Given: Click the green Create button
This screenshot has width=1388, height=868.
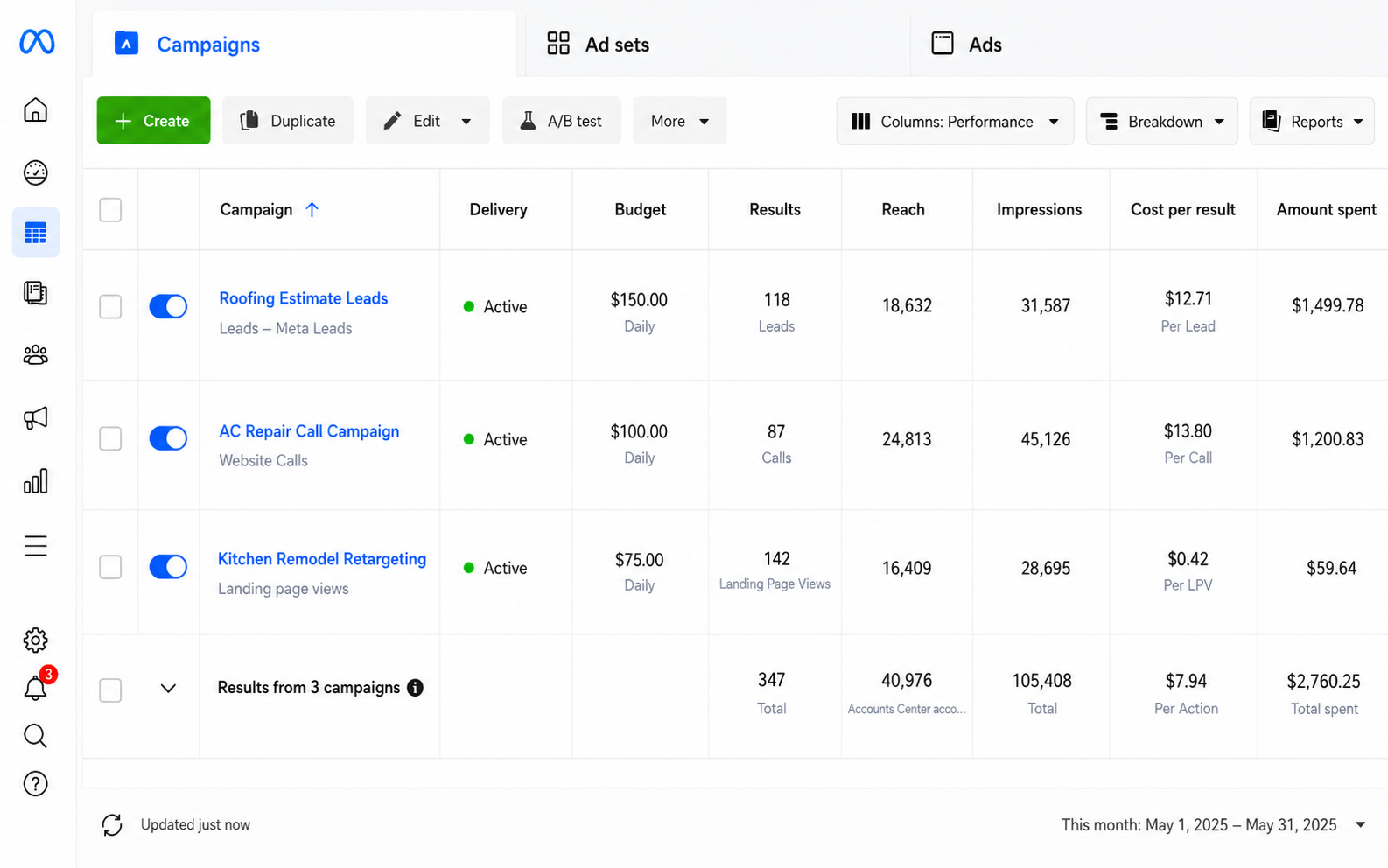Looking at the screenshot, I should point(153,121).
